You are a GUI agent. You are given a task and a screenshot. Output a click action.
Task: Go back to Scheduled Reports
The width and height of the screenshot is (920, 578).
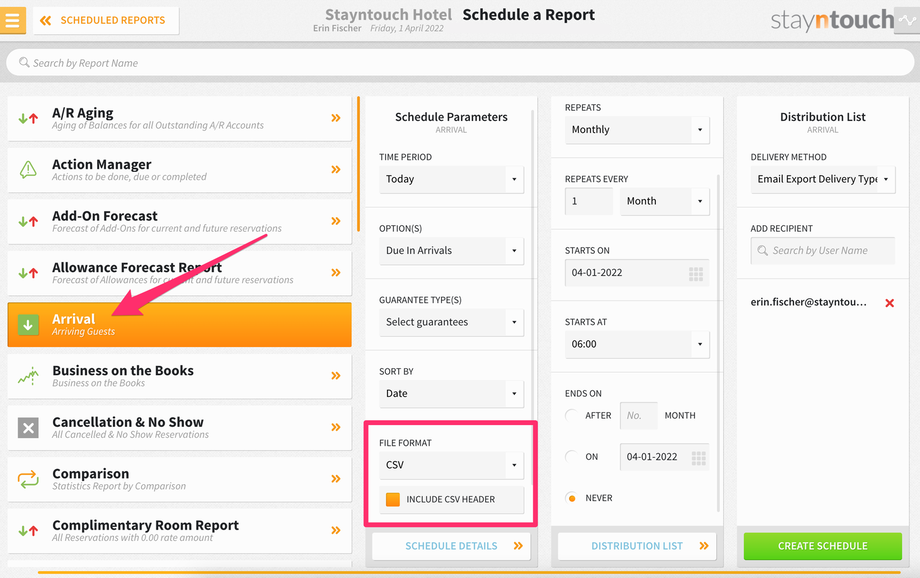pyautogui.click(x=106, y=21)
